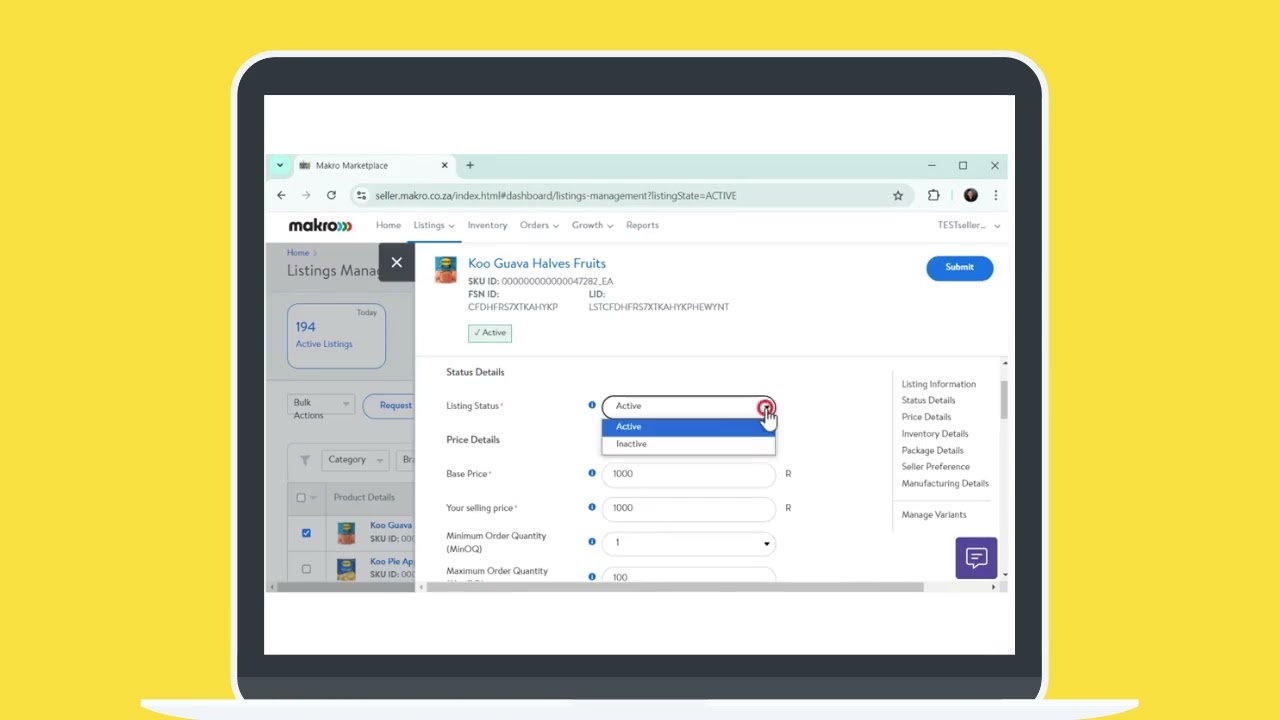The height and width of the screenshot is (720, 1280).
Task: Open the Orders menu
Action: click(x=539, y=226)
